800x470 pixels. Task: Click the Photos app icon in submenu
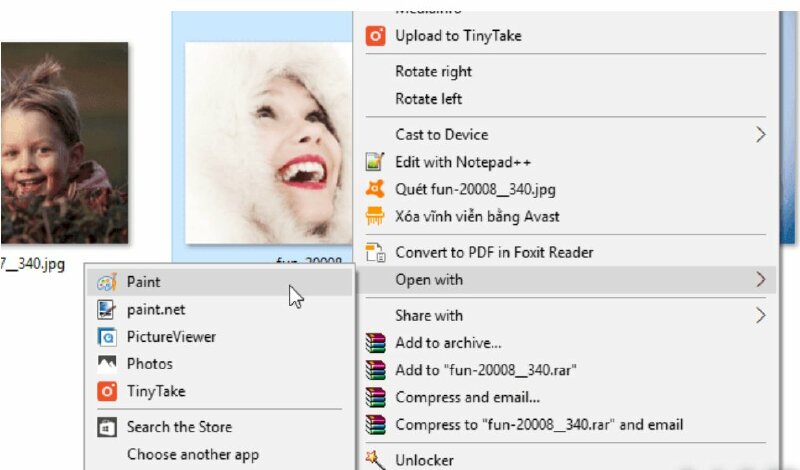tap(107, 364)
